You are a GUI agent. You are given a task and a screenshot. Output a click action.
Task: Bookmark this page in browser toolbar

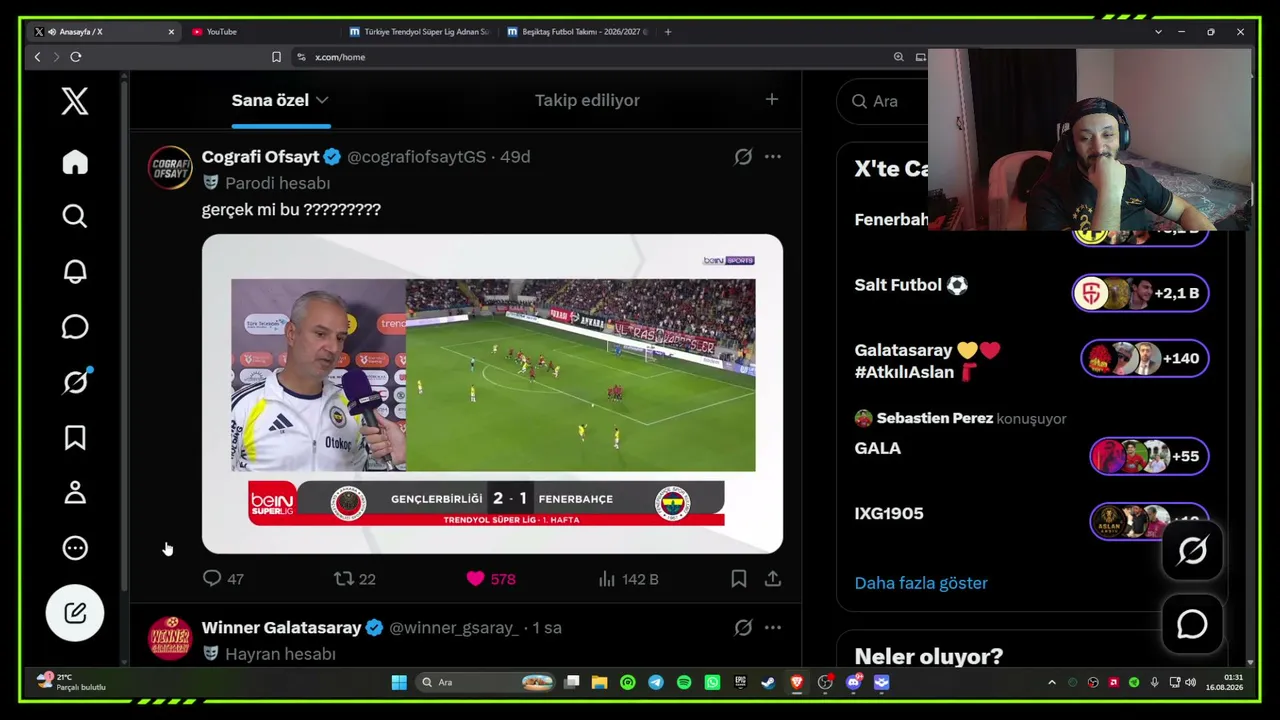point(276,57)
